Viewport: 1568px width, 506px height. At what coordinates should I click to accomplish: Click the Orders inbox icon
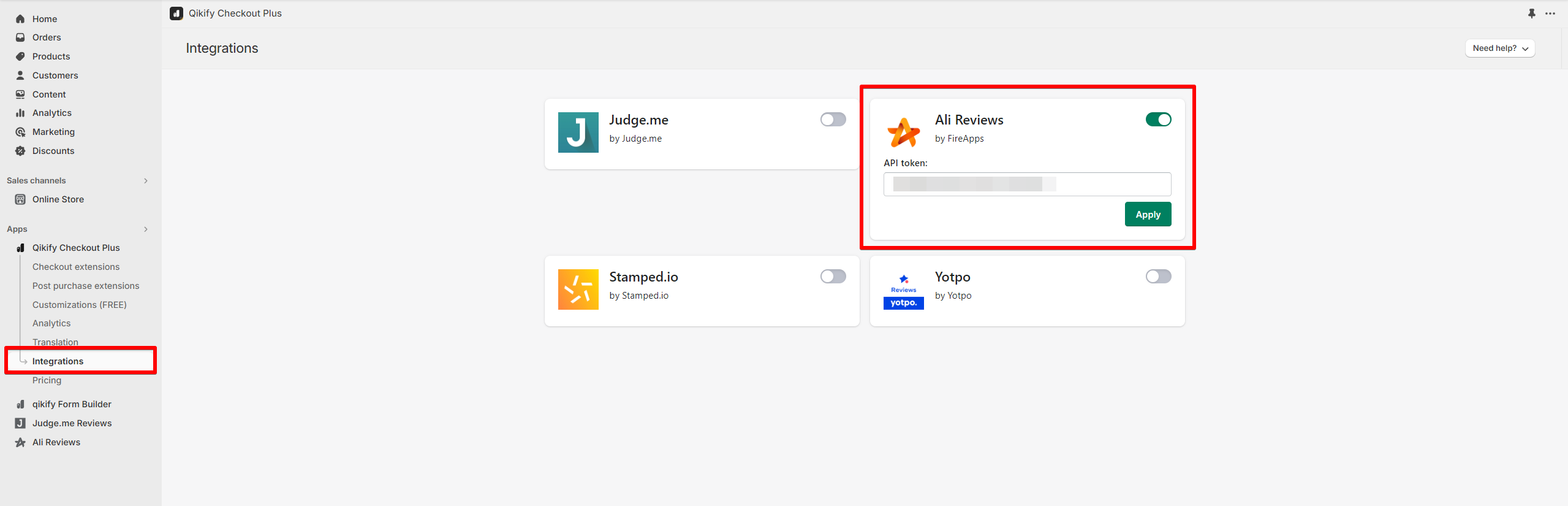[x=20, y=37]
